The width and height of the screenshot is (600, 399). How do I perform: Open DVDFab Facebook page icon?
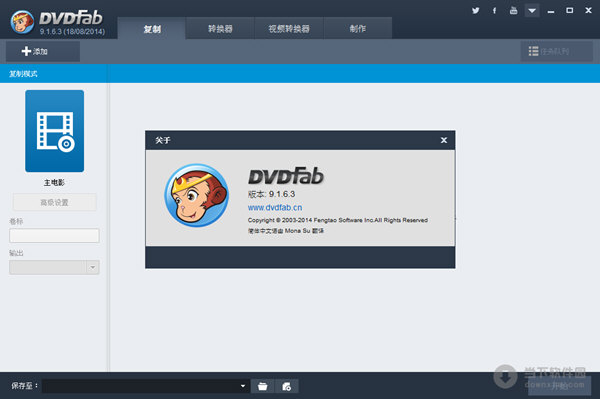[x=494, y=11]
